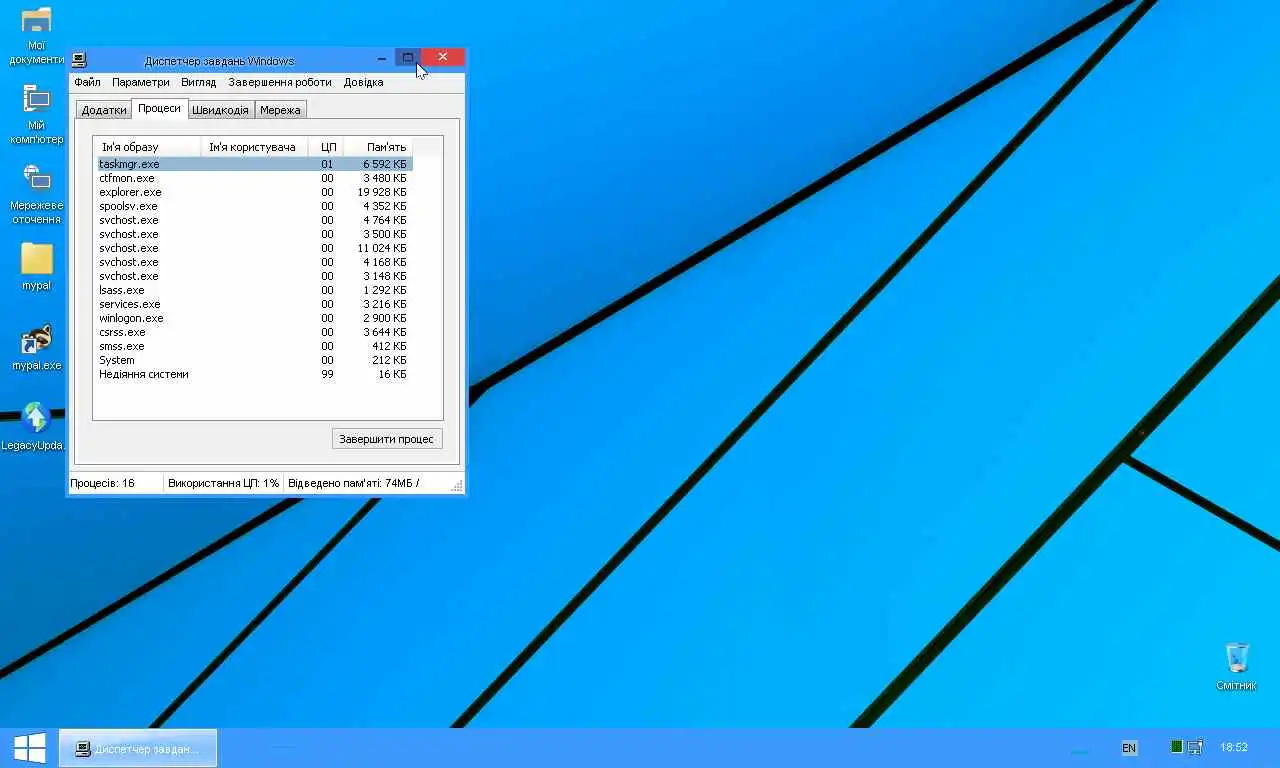Select the winlogon.exe process row

point(254,318)
